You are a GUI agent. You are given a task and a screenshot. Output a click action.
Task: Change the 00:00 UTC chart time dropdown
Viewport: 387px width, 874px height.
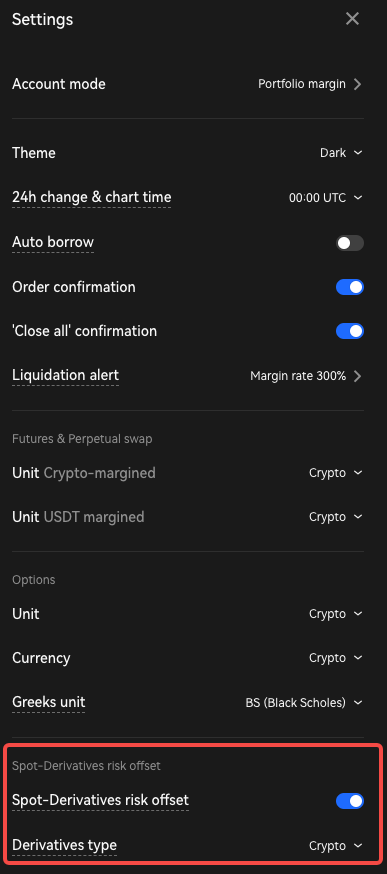pyautogui.click(x=326, y=198)
